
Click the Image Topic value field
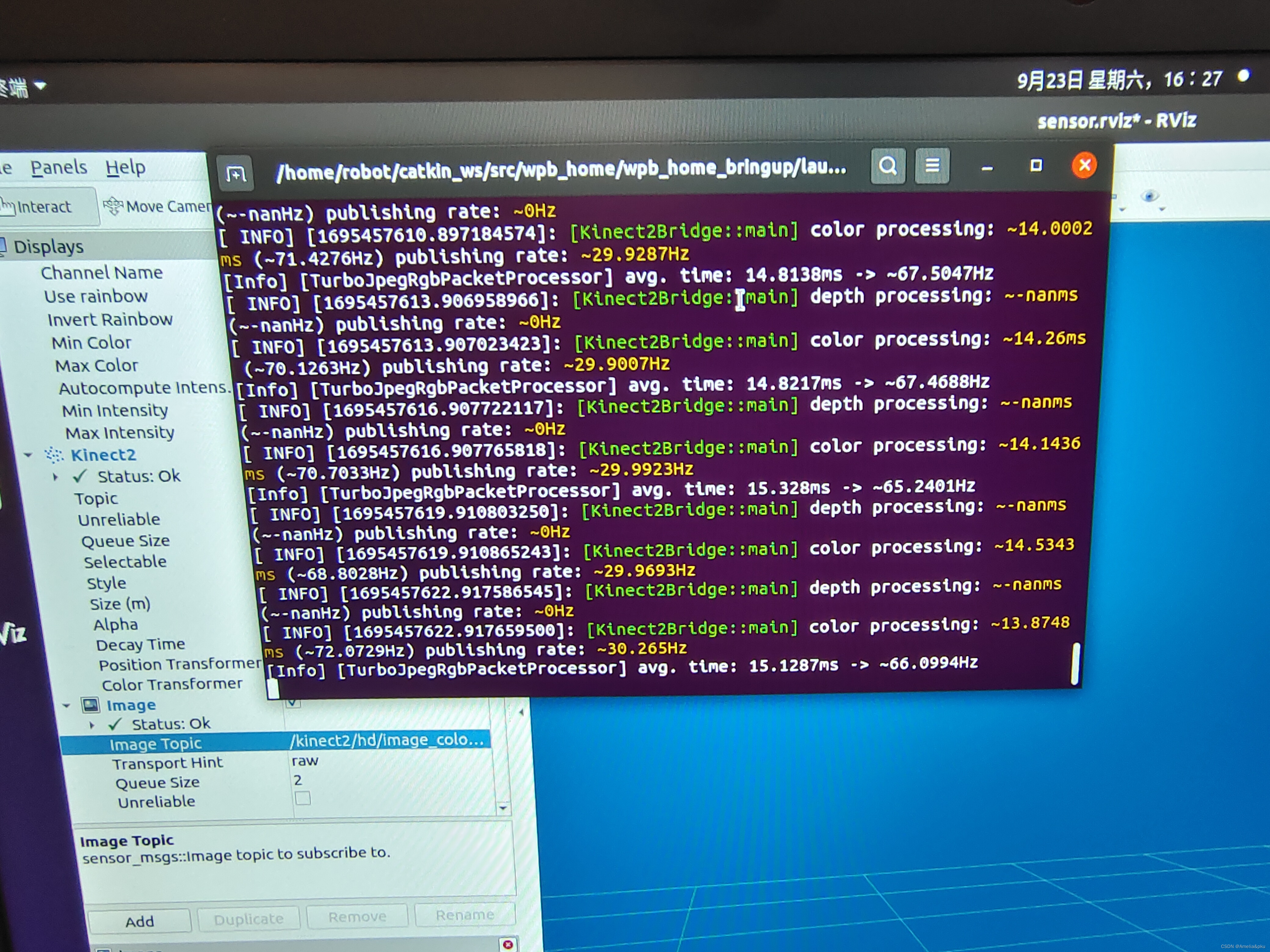pos(387,740)
